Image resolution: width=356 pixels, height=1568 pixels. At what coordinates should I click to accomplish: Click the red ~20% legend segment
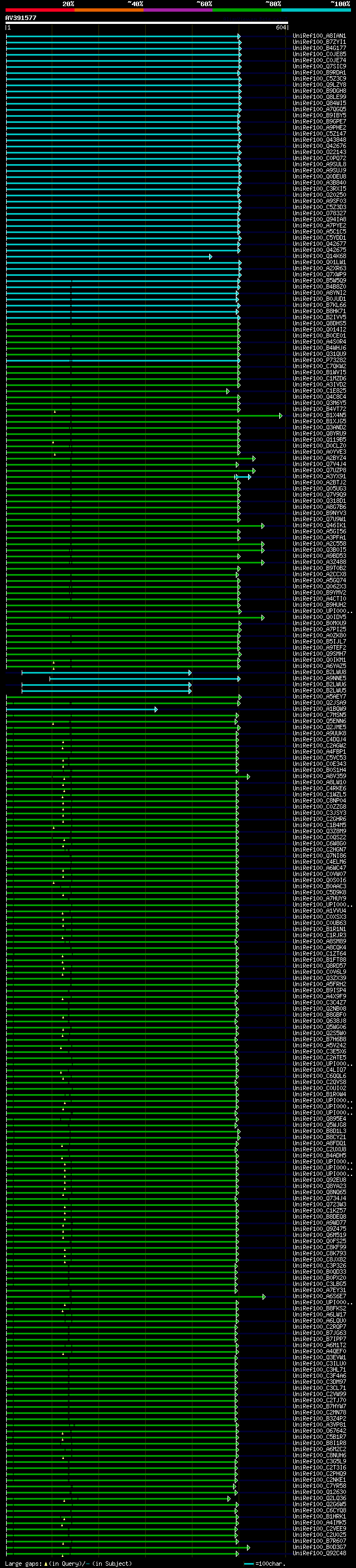tap(40, 10)
